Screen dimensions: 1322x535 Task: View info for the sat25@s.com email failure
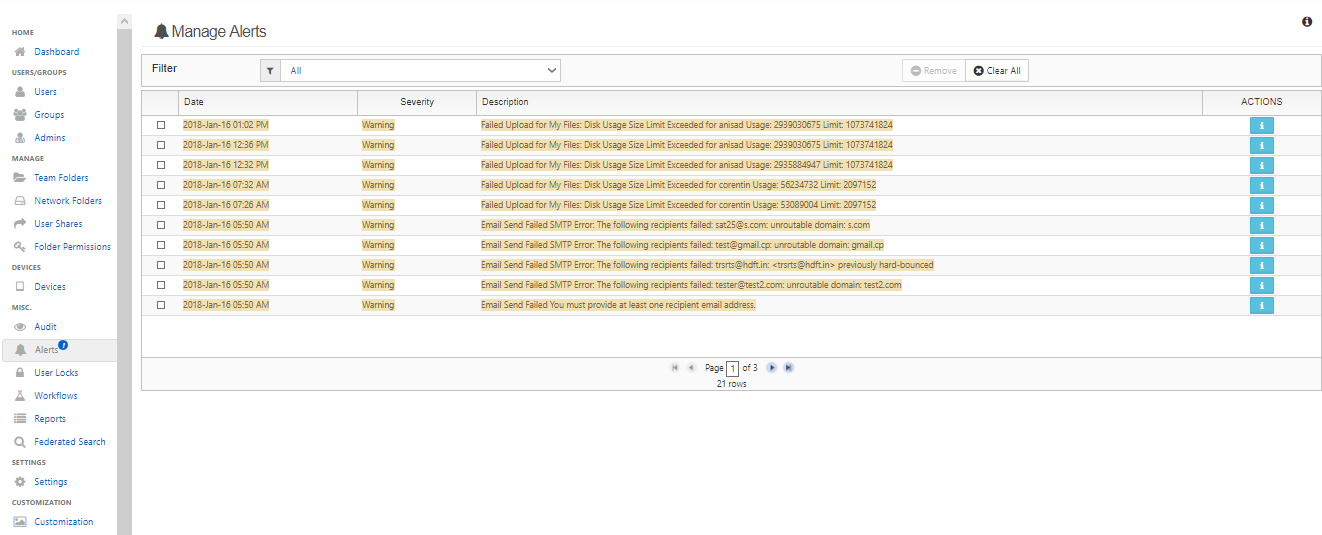1261,225
